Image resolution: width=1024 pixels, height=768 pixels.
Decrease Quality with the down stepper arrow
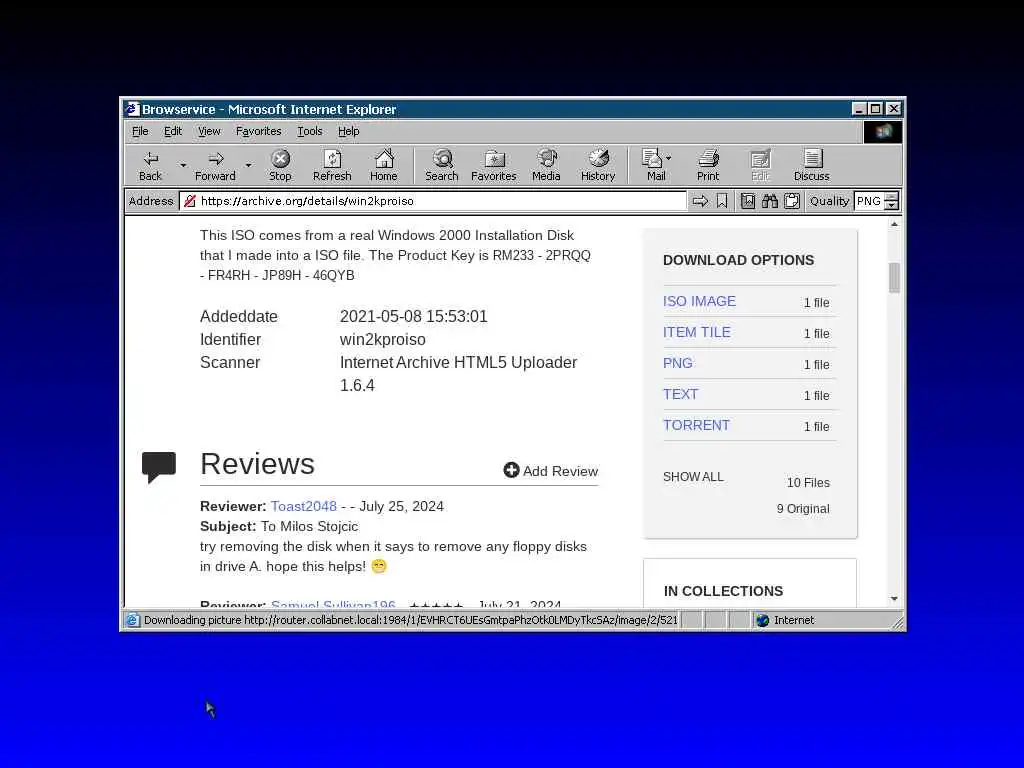pyautogui.click(x=891, y=206)
